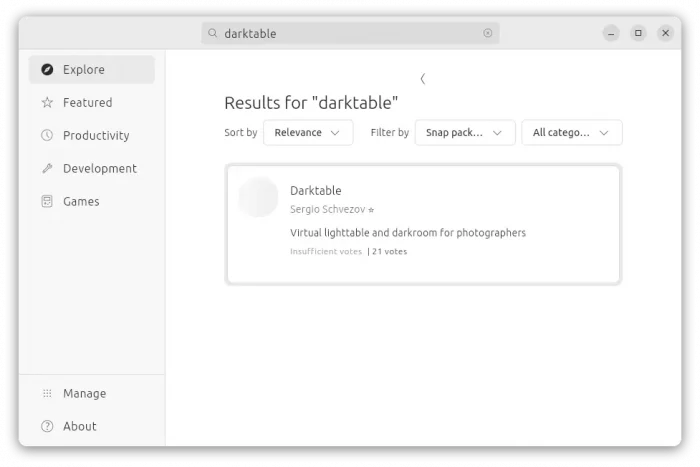Click the Featured star icon

pos(47,103)
